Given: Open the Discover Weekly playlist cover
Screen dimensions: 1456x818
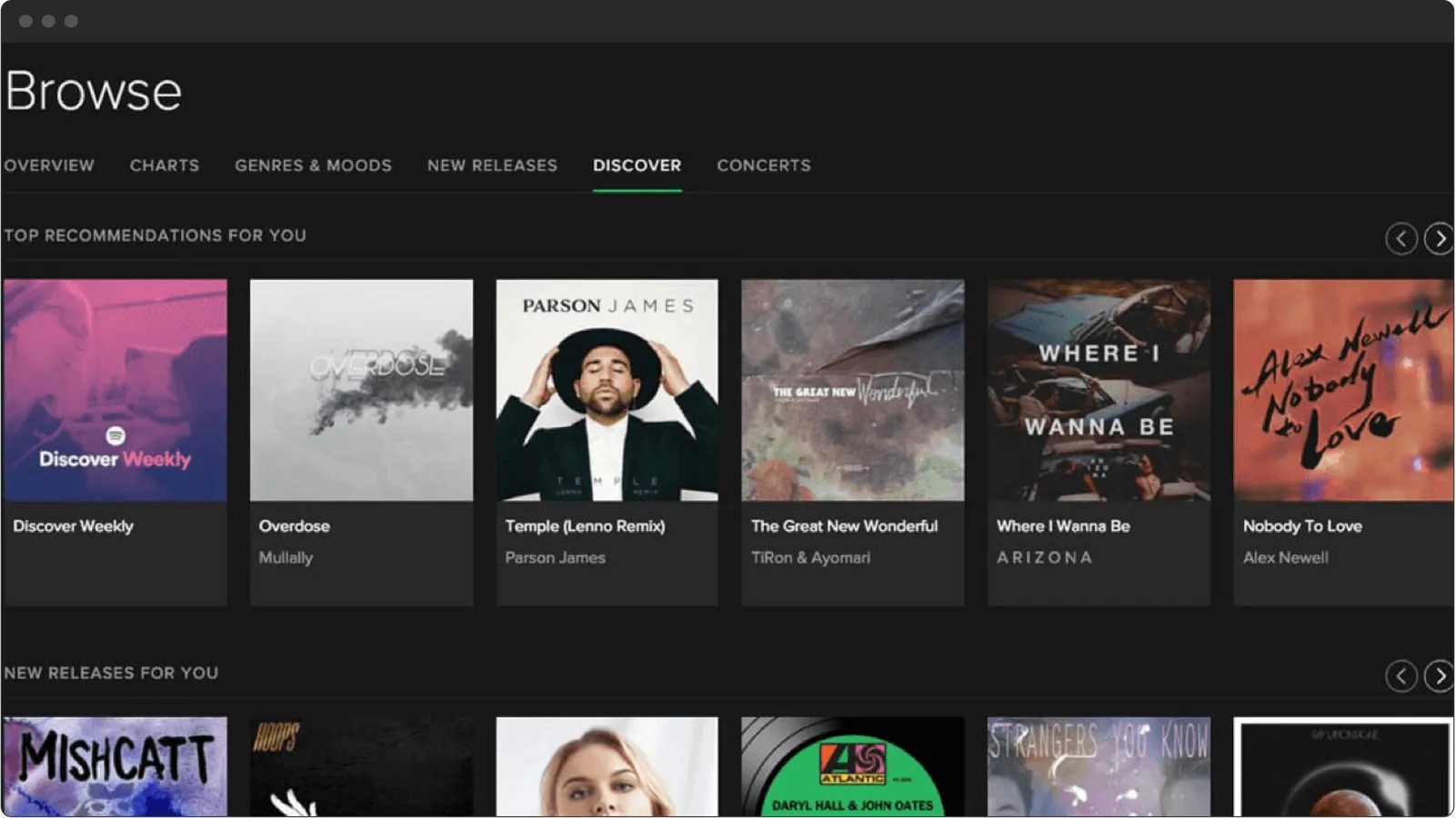Looking at the screenshot, I should 115,389.
